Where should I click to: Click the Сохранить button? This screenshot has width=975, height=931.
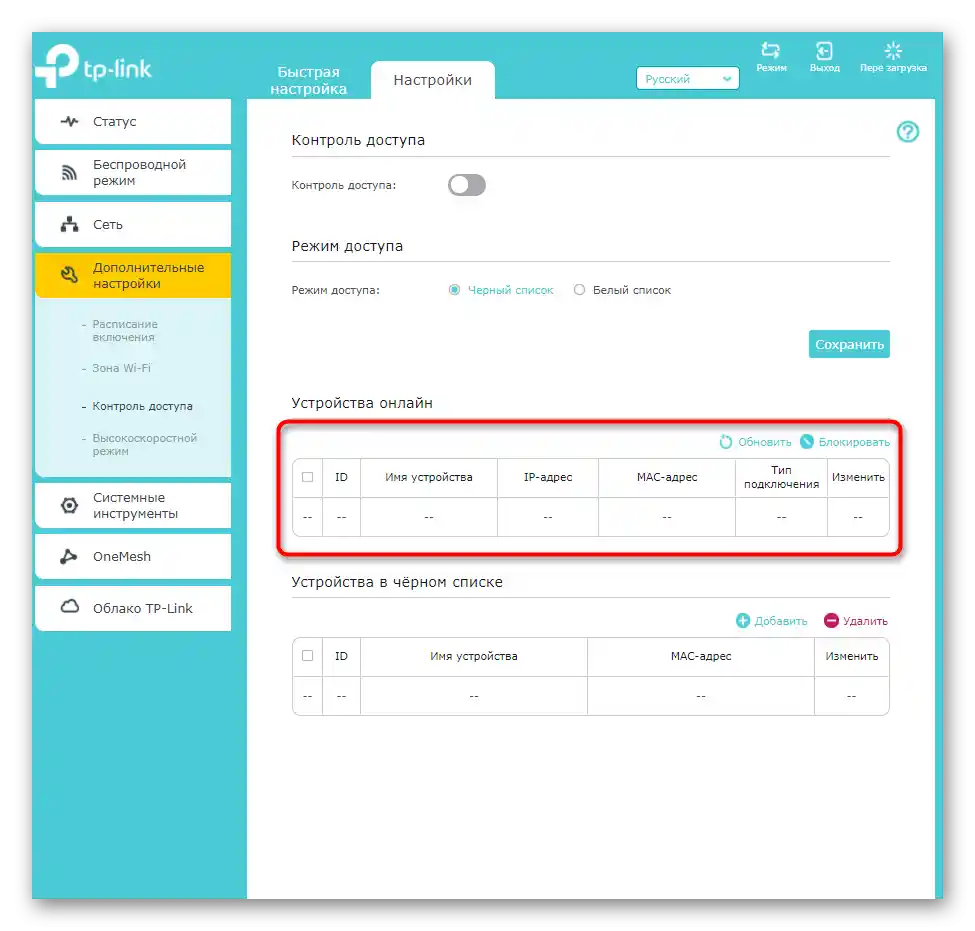pos(849,344)
